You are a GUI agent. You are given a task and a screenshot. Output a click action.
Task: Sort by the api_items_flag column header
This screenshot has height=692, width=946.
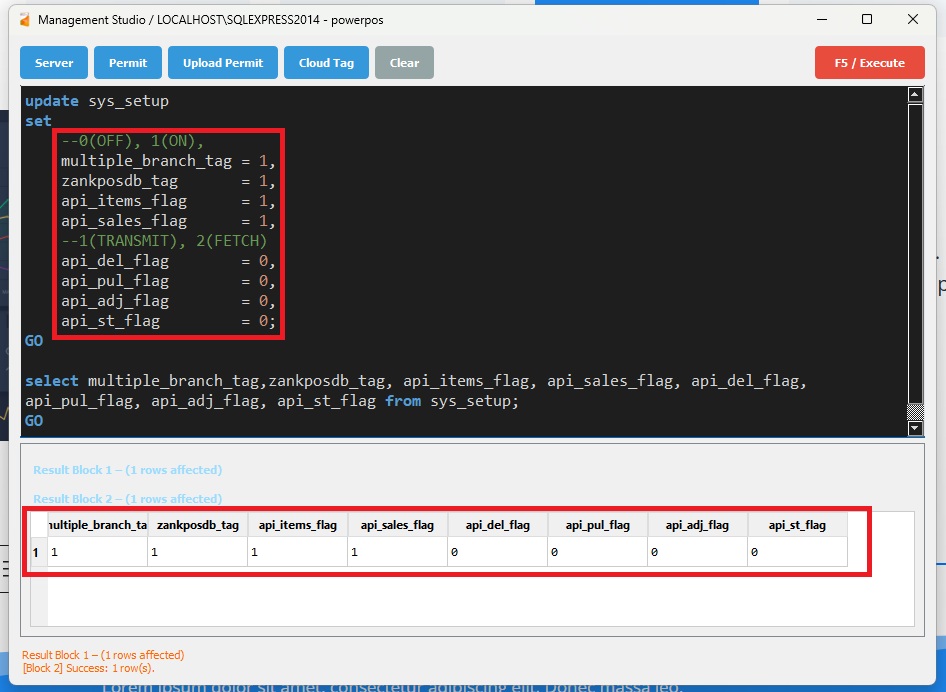[x=297, y=525]
